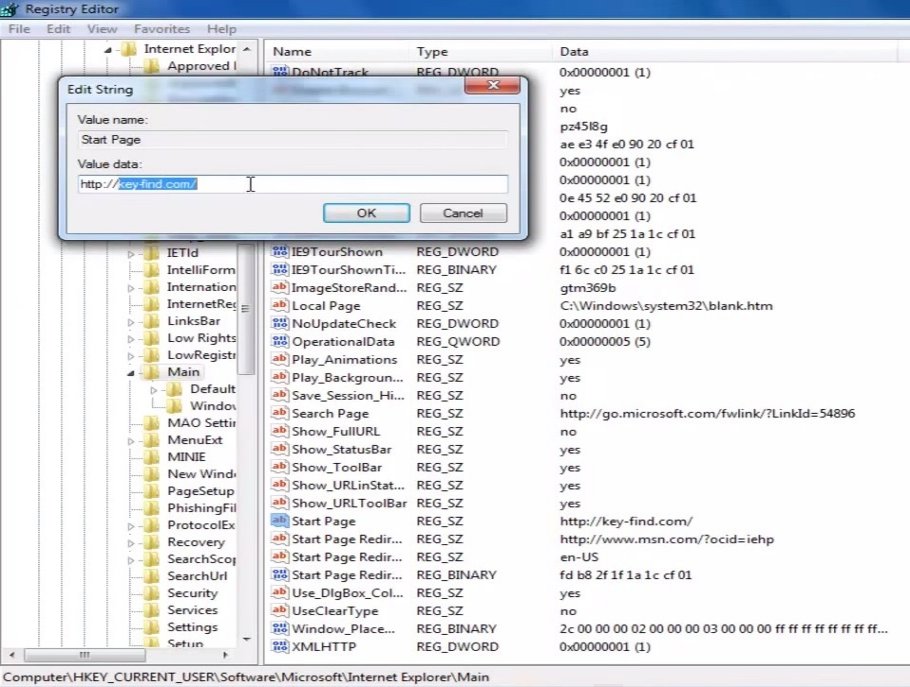Click the Value name field
The width and height of the screenshot is (910, 687).
293,140
